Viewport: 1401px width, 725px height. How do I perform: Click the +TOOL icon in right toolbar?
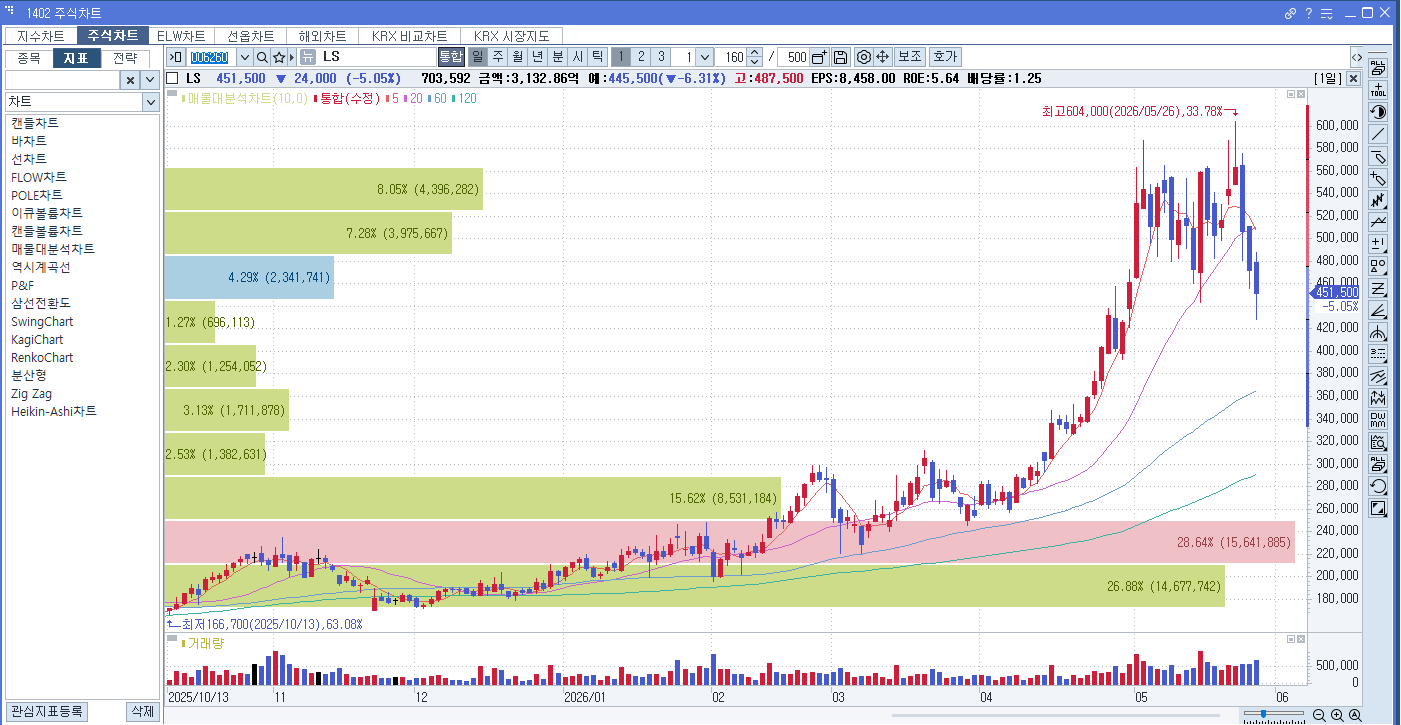tap(1378, 90)
